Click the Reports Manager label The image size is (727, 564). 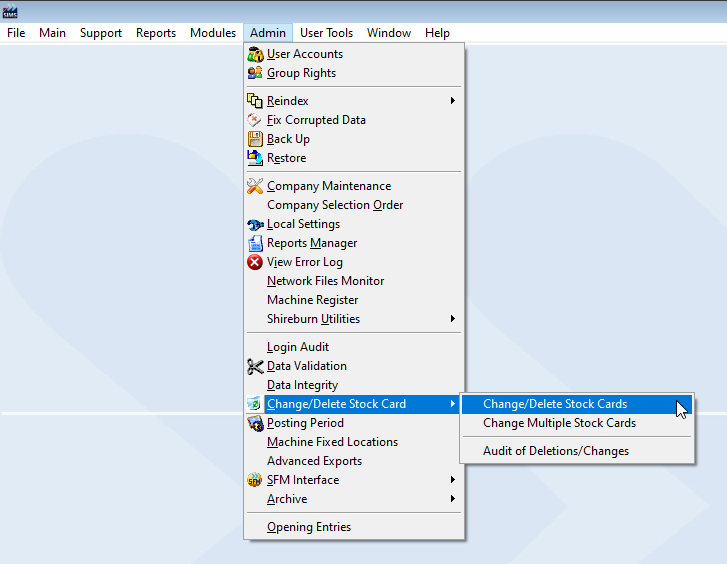(312, 243)
